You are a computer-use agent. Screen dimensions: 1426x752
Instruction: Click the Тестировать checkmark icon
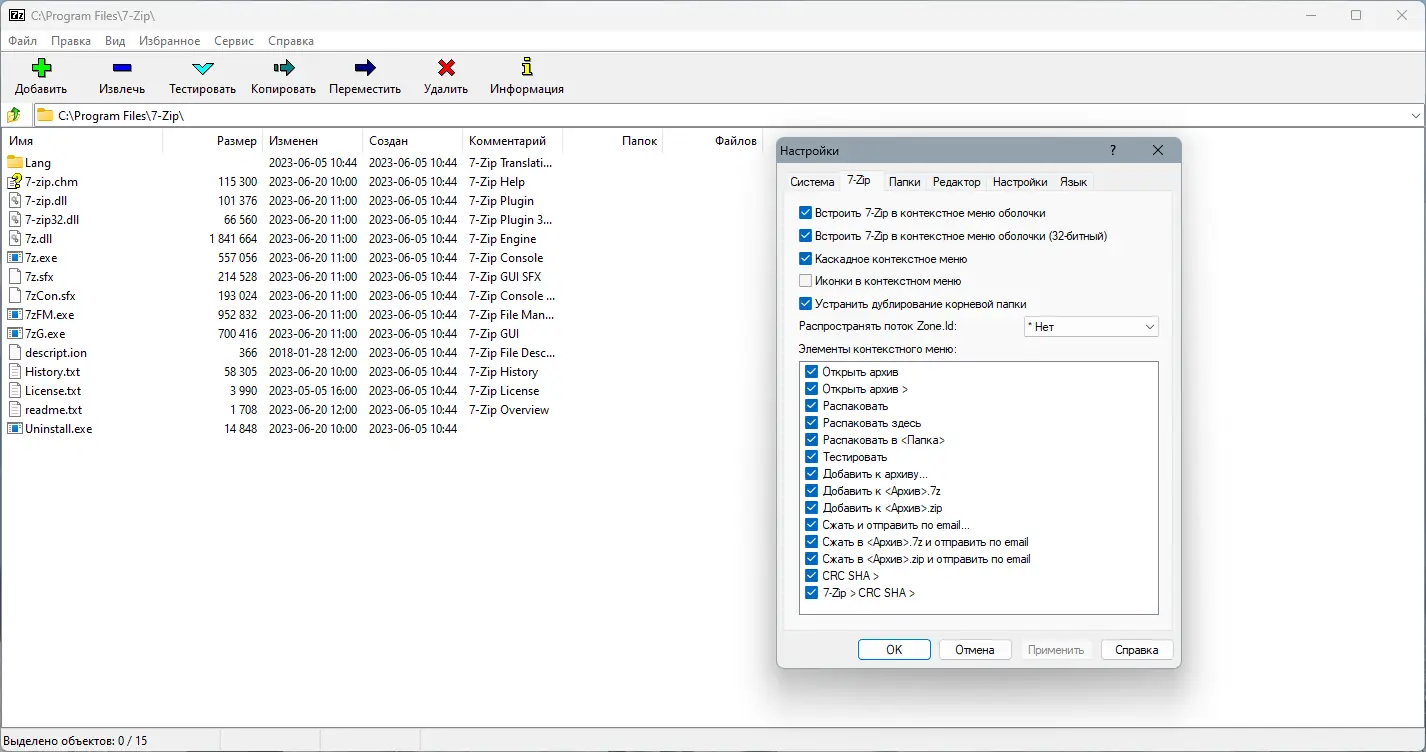[x=203, y=68]
